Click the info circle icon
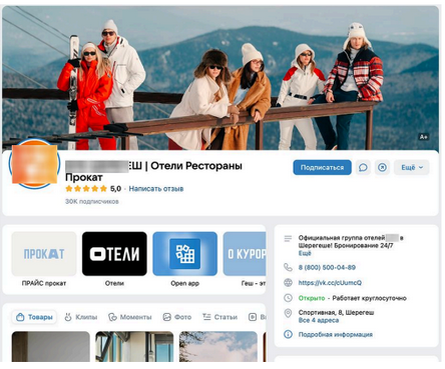Screen dimensions: 445x369 288,334
